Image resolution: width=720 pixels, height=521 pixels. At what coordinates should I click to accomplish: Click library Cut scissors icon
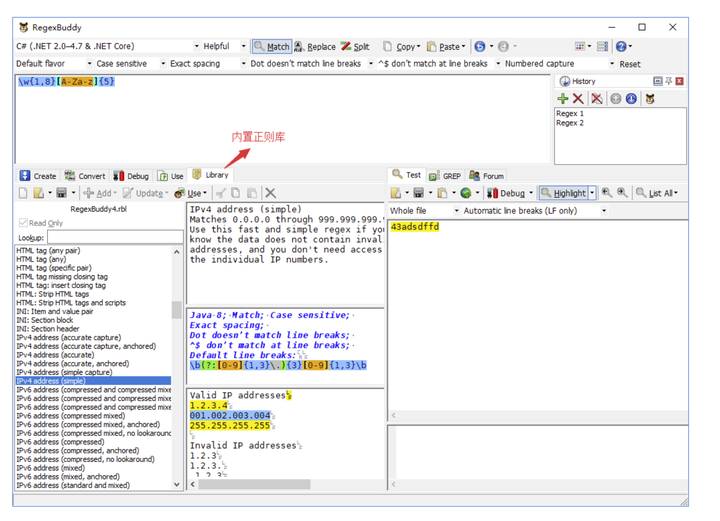[221, 193]
